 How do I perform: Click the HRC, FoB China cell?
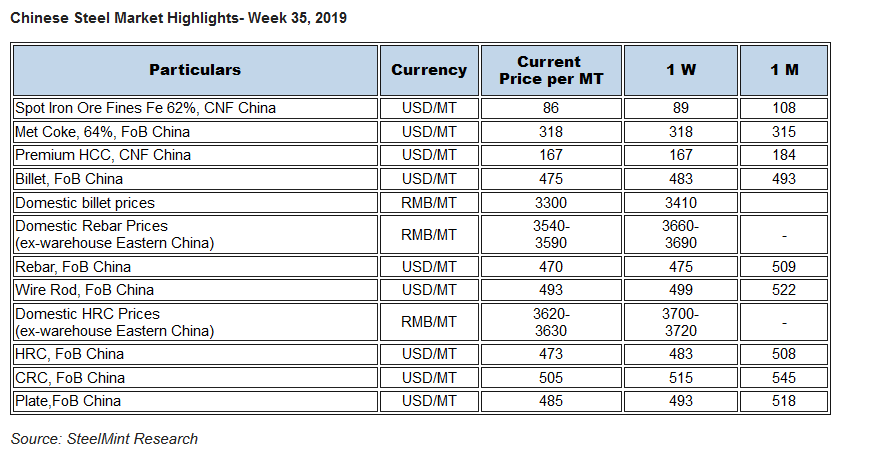pyautogui.click(x=195, y=354)
